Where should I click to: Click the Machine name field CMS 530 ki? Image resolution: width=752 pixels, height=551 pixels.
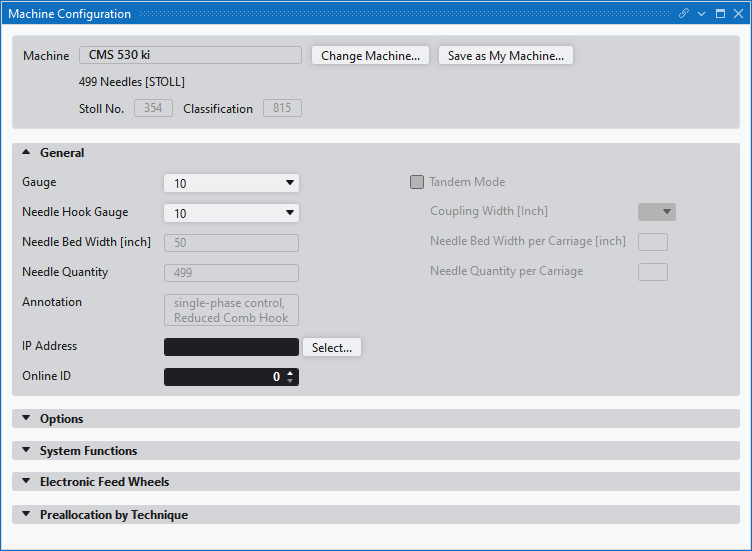190,55
